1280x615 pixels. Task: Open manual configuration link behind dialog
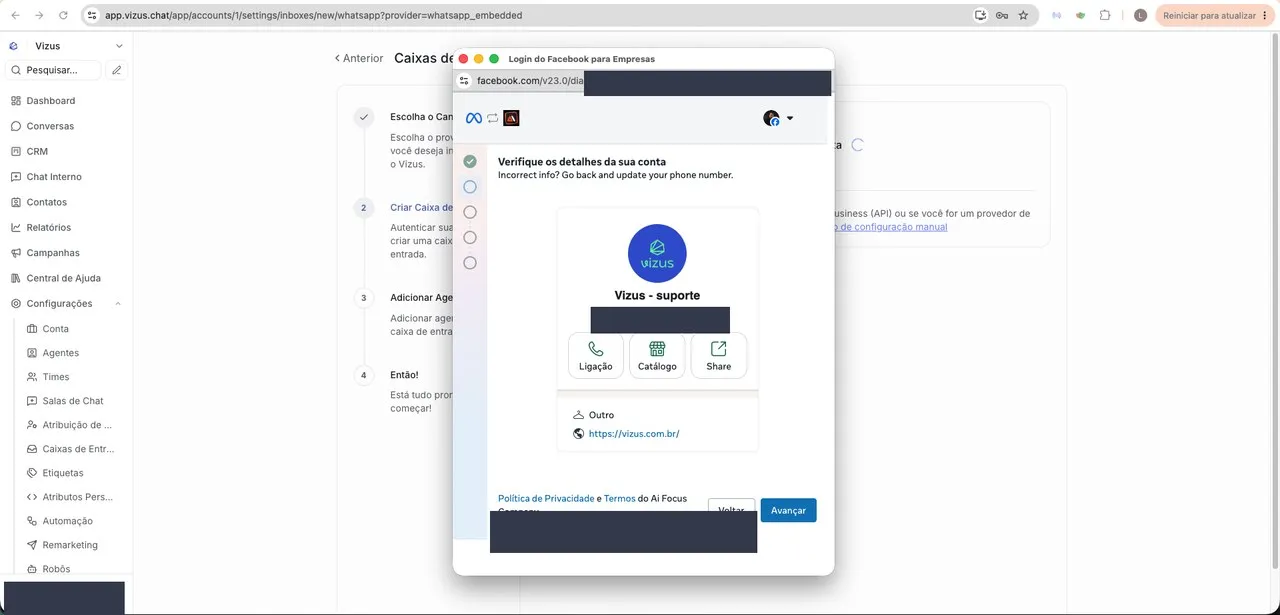(891, 227)
